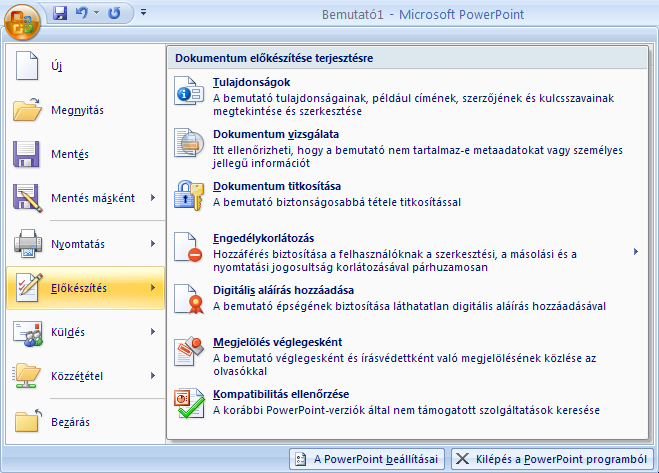This screenshot has width=659, height=473.
Task: Expand the Küldés submenu arrow
Action: [153, 332]
